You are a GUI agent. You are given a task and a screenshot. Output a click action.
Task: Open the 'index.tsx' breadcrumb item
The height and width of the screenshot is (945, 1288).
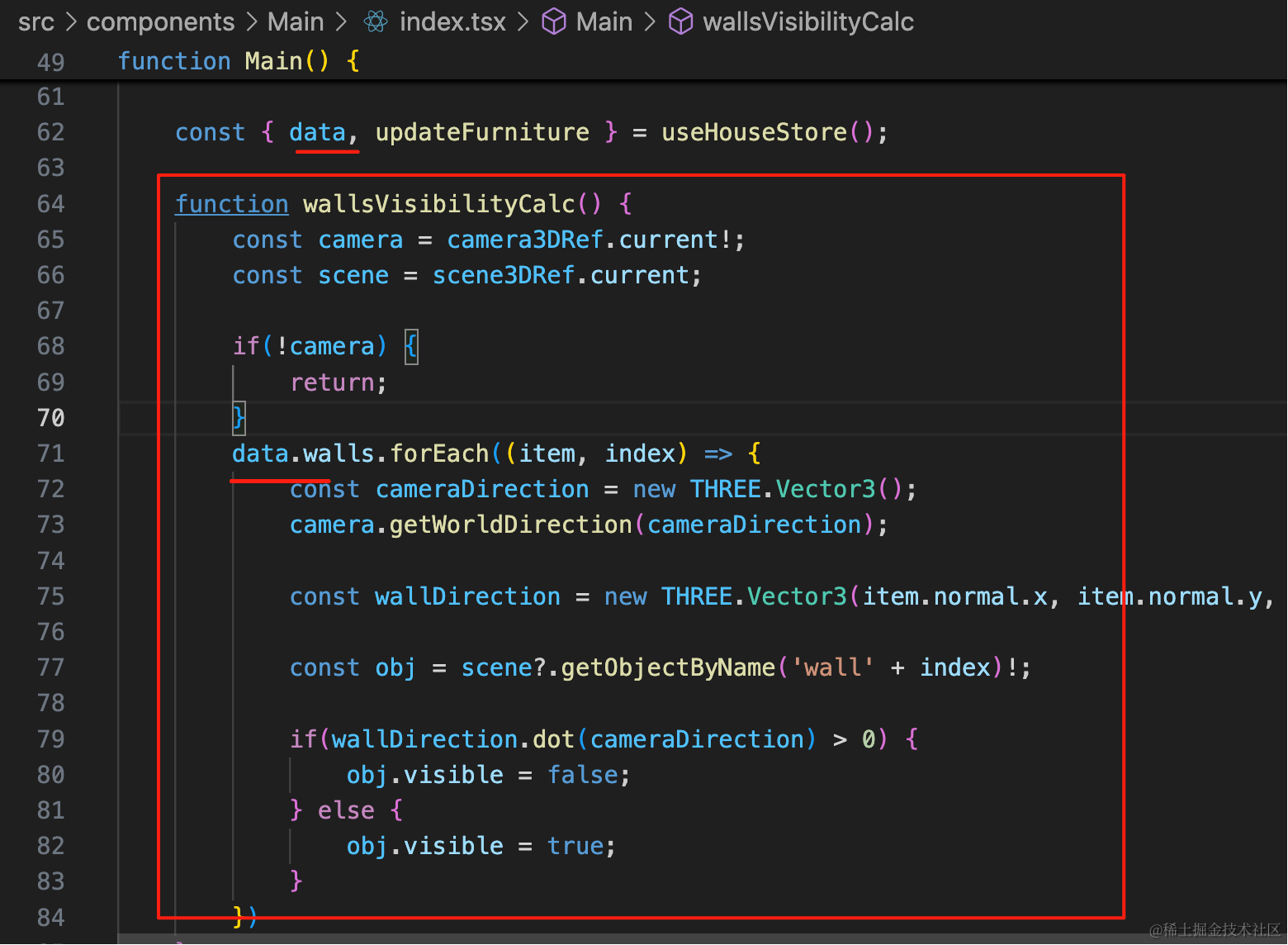pyautogui.click(x=452, y=21)
